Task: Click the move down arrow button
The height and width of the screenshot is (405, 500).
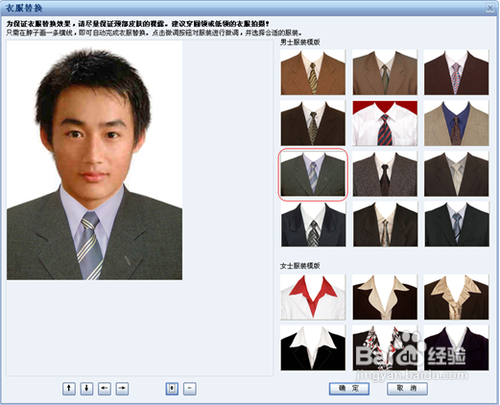Action: 87,388
